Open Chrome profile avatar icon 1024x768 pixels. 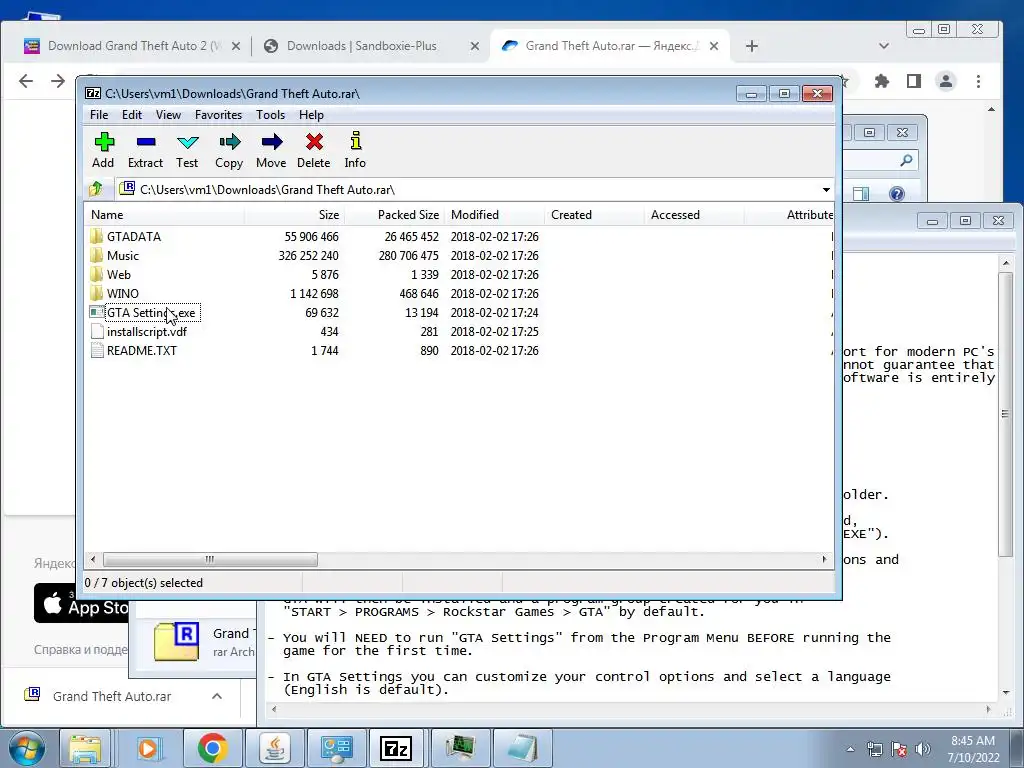[x=946, y=81]
